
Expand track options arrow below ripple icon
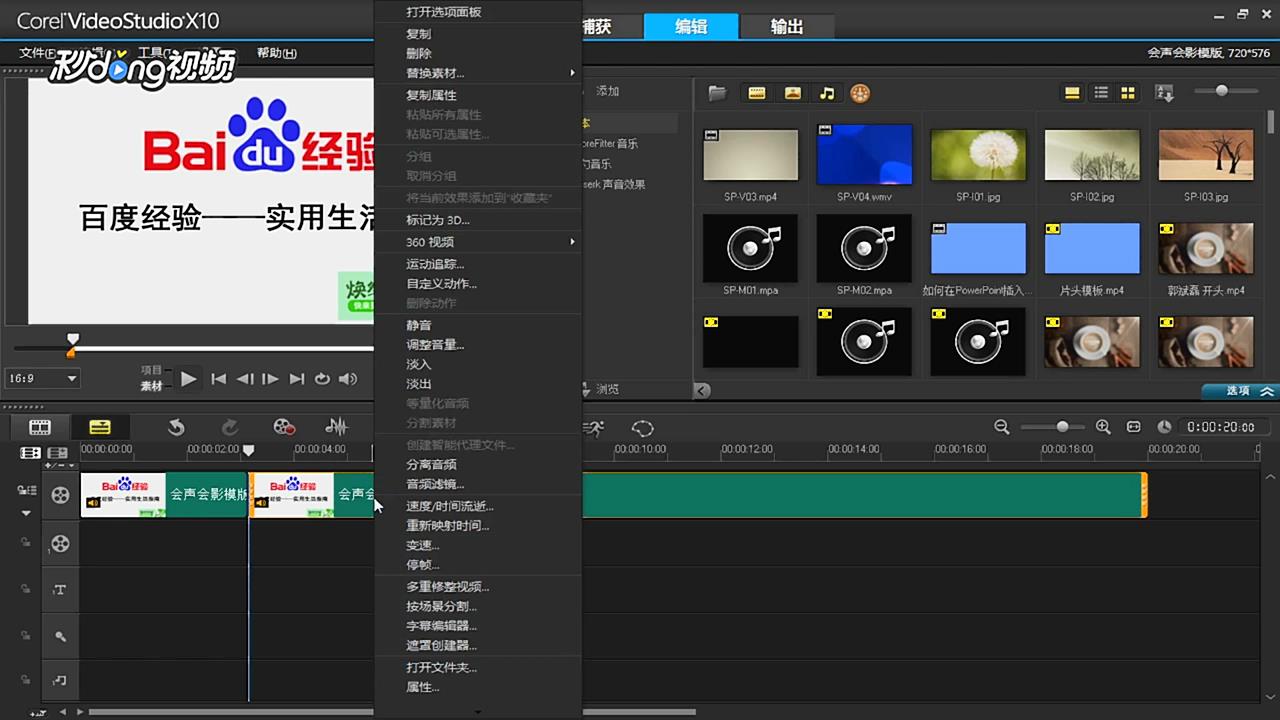[26, 513]
